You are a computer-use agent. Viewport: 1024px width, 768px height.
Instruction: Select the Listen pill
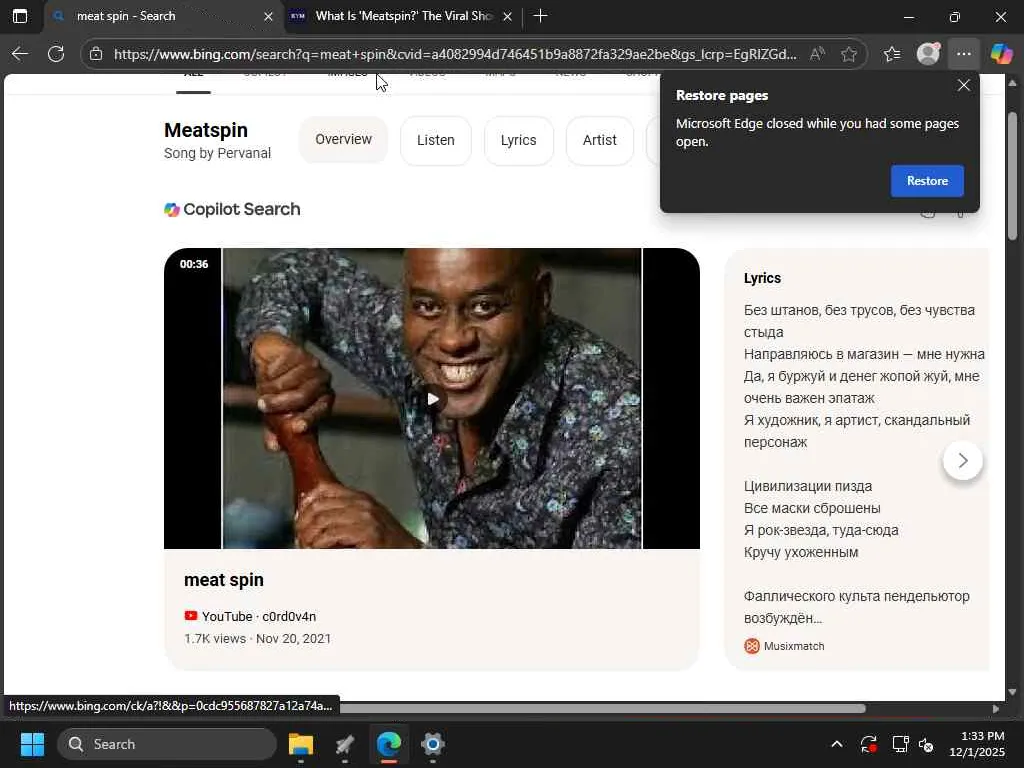click(436, 140)
